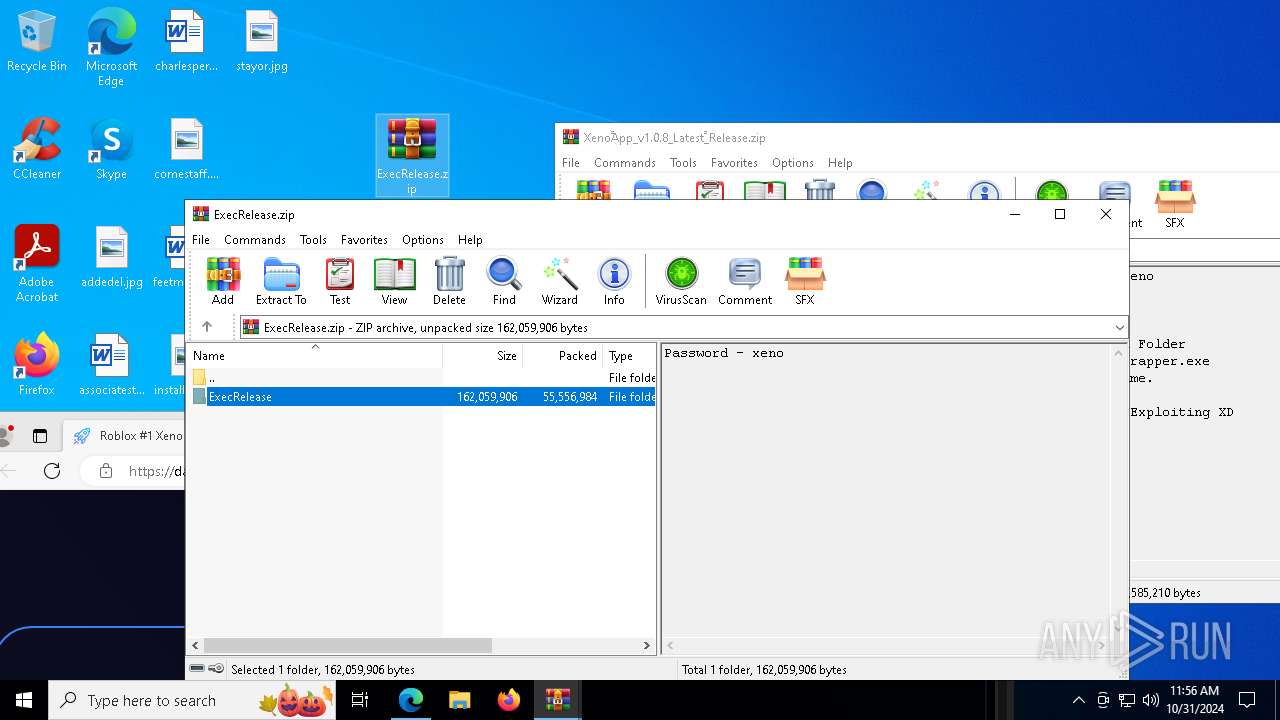
Task: Select CCleaner desktop icon
Action: point(37,150)
